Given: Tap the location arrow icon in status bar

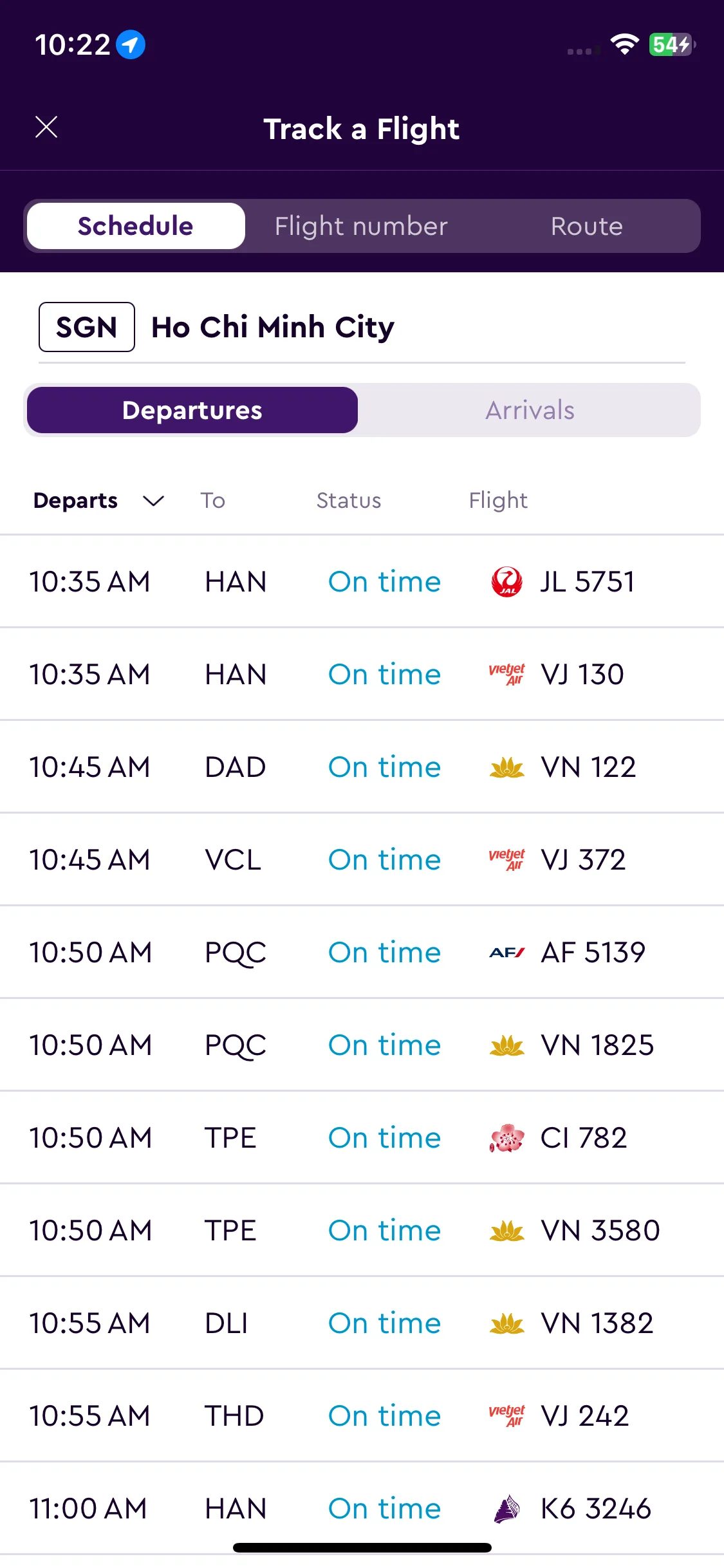Looking at the screenshot, I should coord(131,45).
